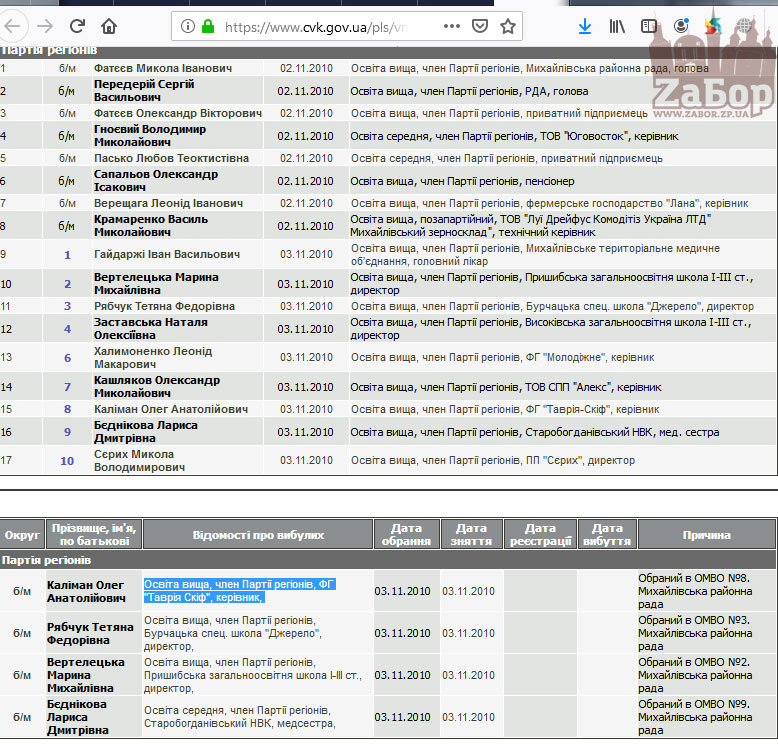Open district link 1 for Гайдаржі Іван Васильович

pos(68,255)
